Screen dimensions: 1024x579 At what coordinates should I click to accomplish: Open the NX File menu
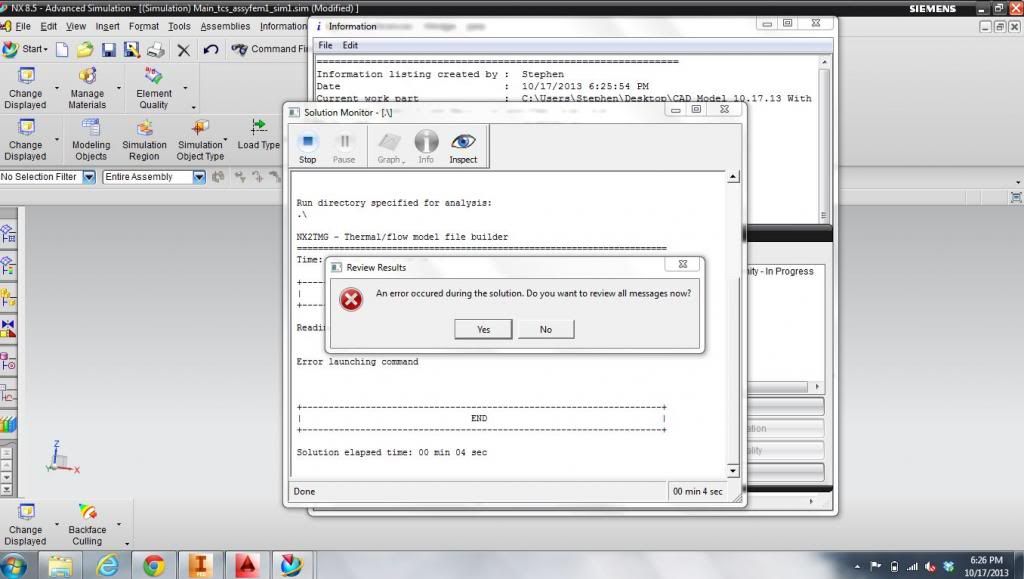point(23,26)
